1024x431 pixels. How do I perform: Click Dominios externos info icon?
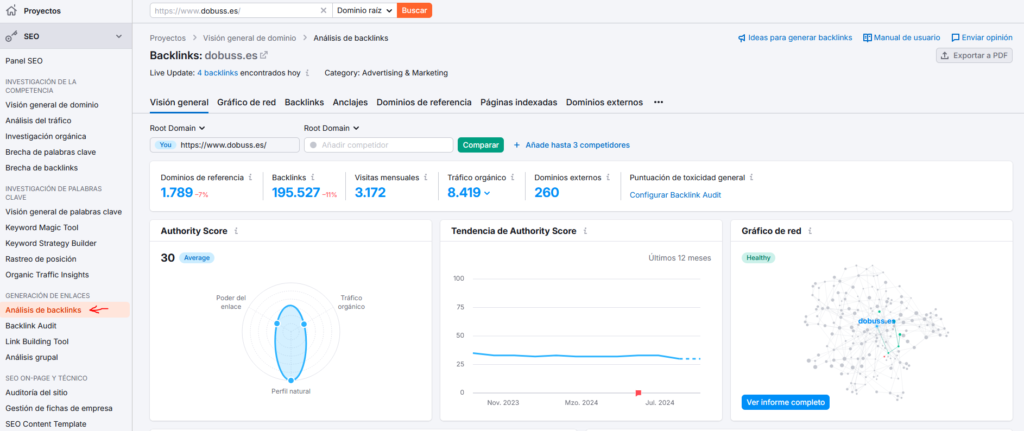click(608, 177)
